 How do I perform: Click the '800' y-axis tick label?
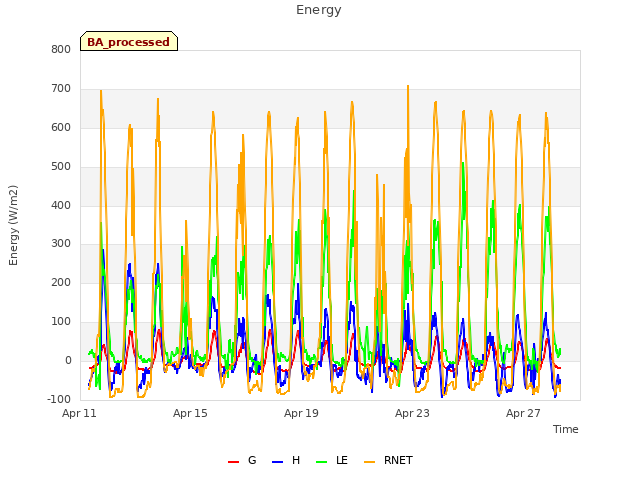(x=61, y=49)
